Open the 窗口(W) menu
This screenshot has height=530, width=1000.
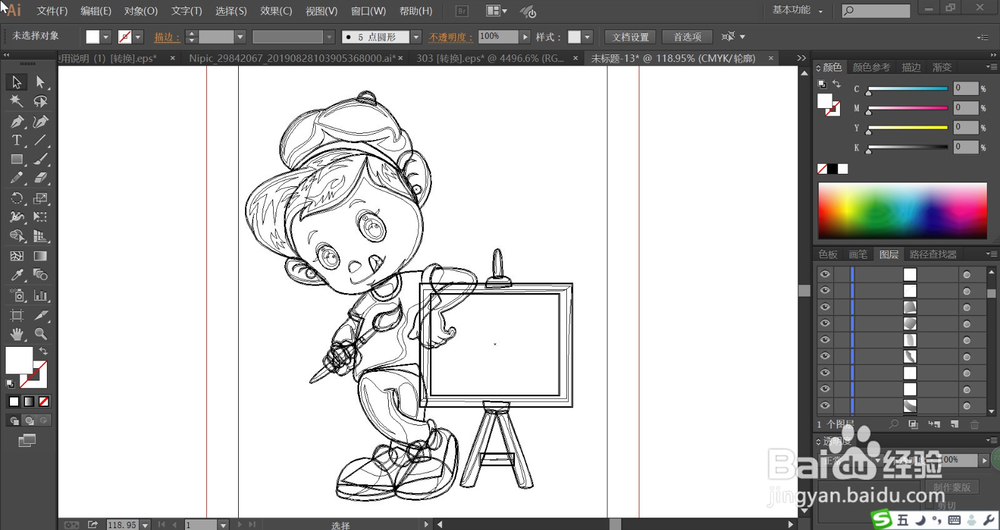click(x=369, y=11)
